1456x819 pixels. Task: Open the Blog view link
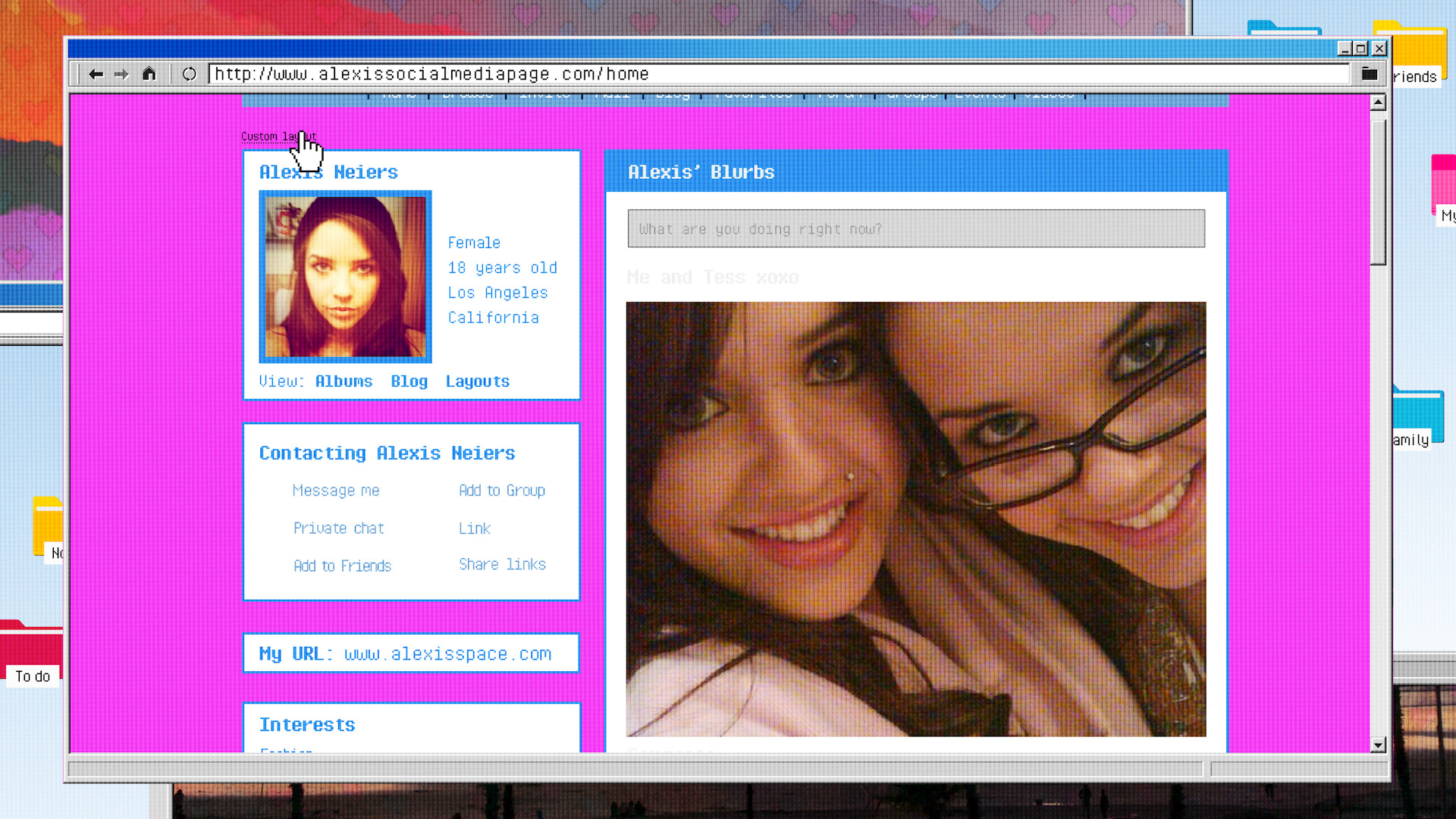click(x=409, y=381)
